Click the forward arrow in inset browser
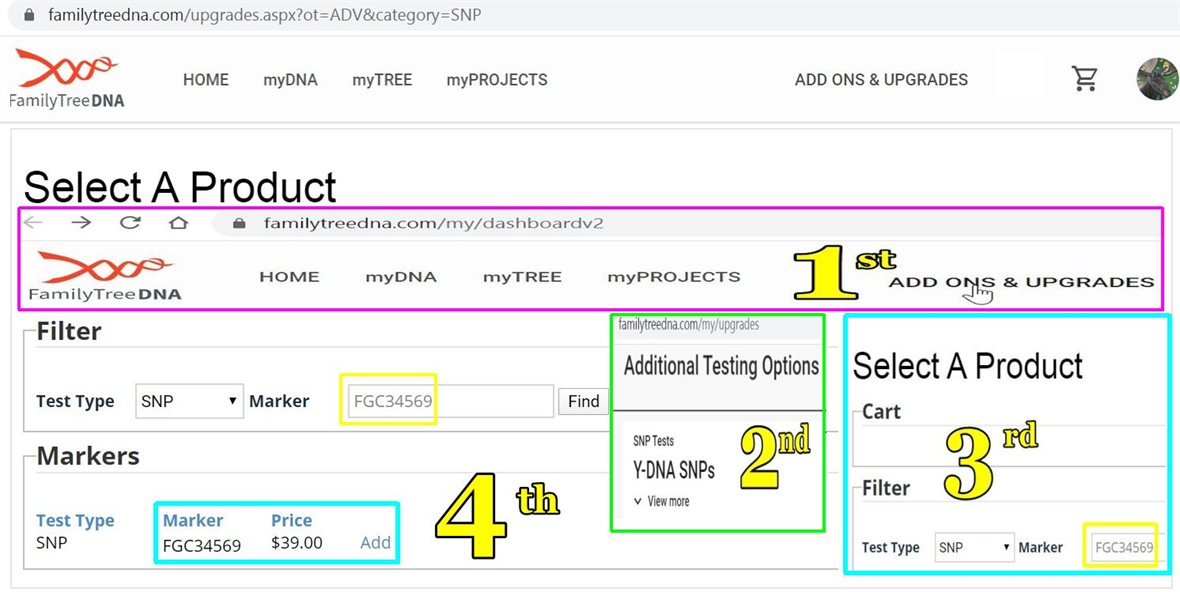The height and width of the screenshot is (592, 1180). [x=81, y=223]
